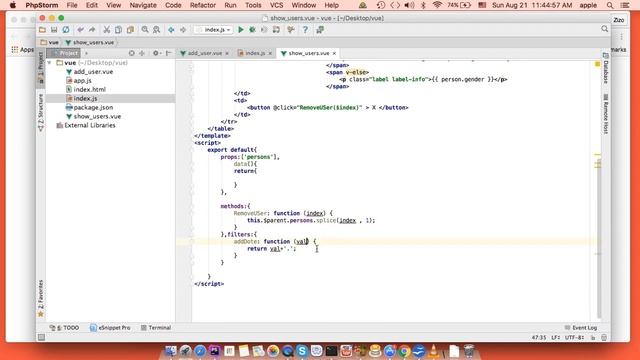Click the Forward navigation arrow
640x360 pixels.
[183, 30]
